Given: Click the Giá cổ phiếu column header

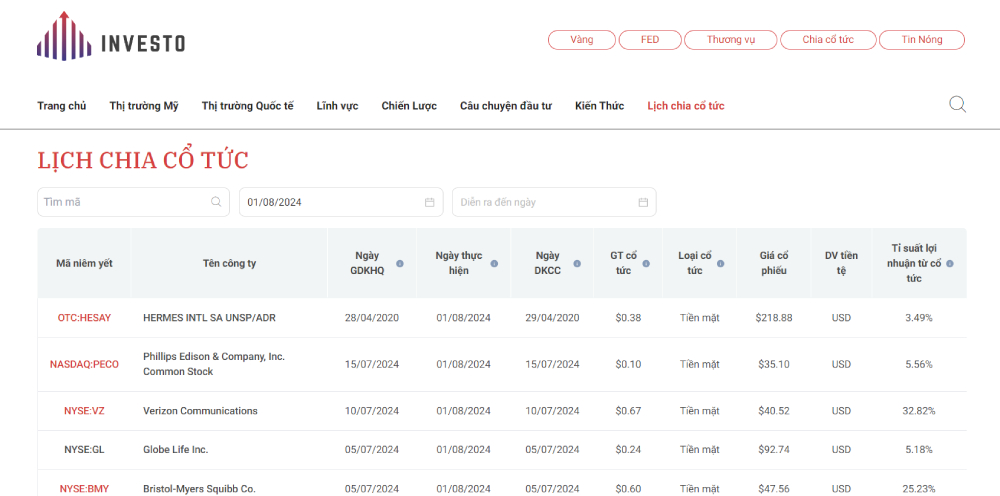Looking at the screenshot, I should (774, 263).
